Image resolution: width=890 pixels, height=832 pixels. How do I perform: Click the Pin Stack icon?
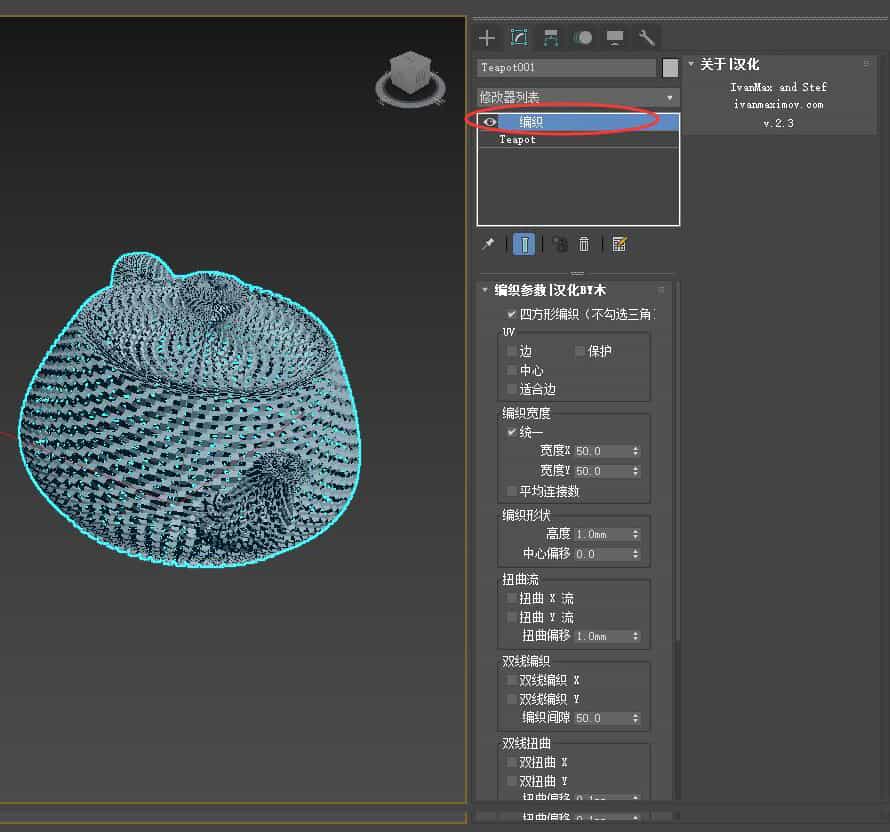pyautogui.click(x=488, y=244)
